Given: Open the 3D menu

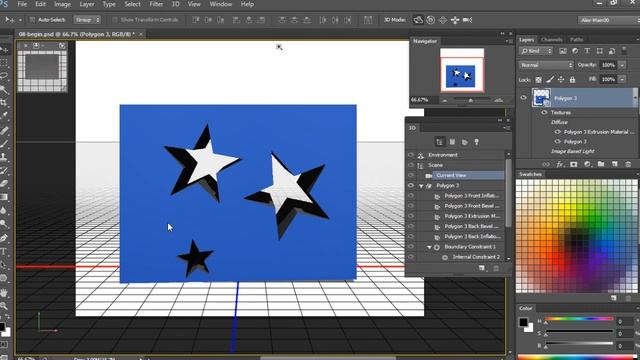Looking at the screenshot, I should click(176, 4).
